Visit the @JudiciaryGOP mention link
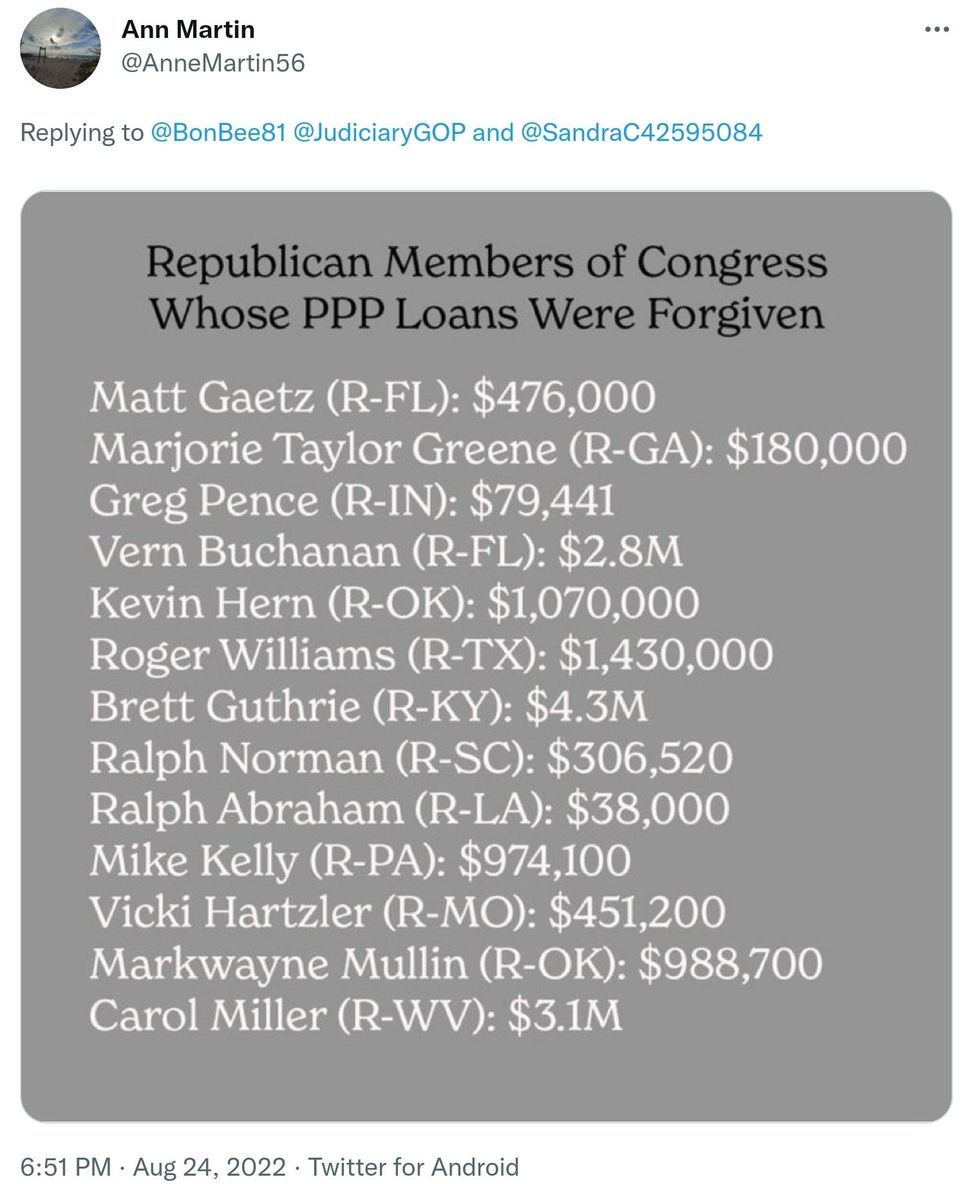 point(380,132)
